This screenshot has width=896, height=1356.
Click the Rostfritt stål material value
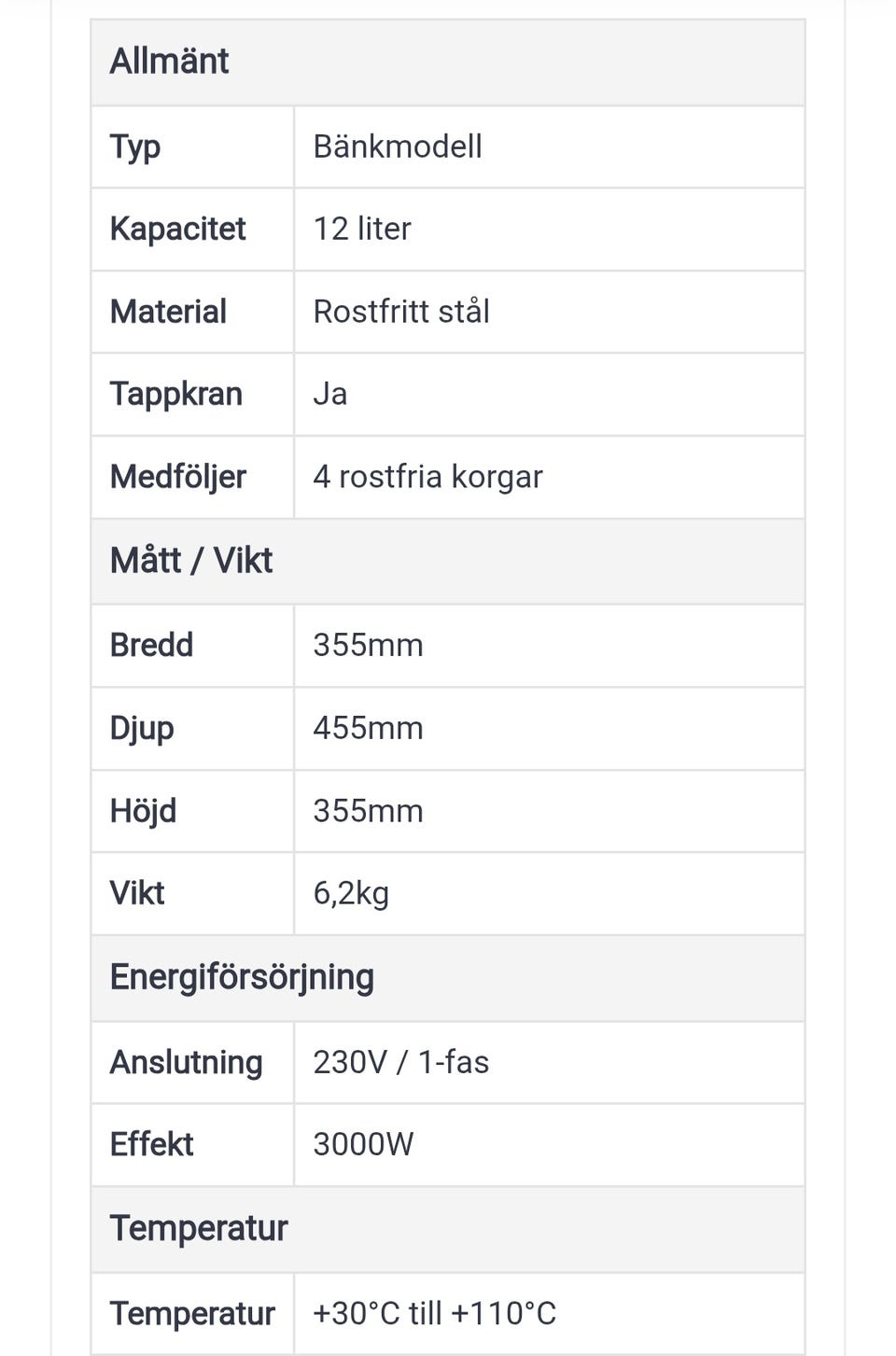pyautogui.click(x=401, y=312)
